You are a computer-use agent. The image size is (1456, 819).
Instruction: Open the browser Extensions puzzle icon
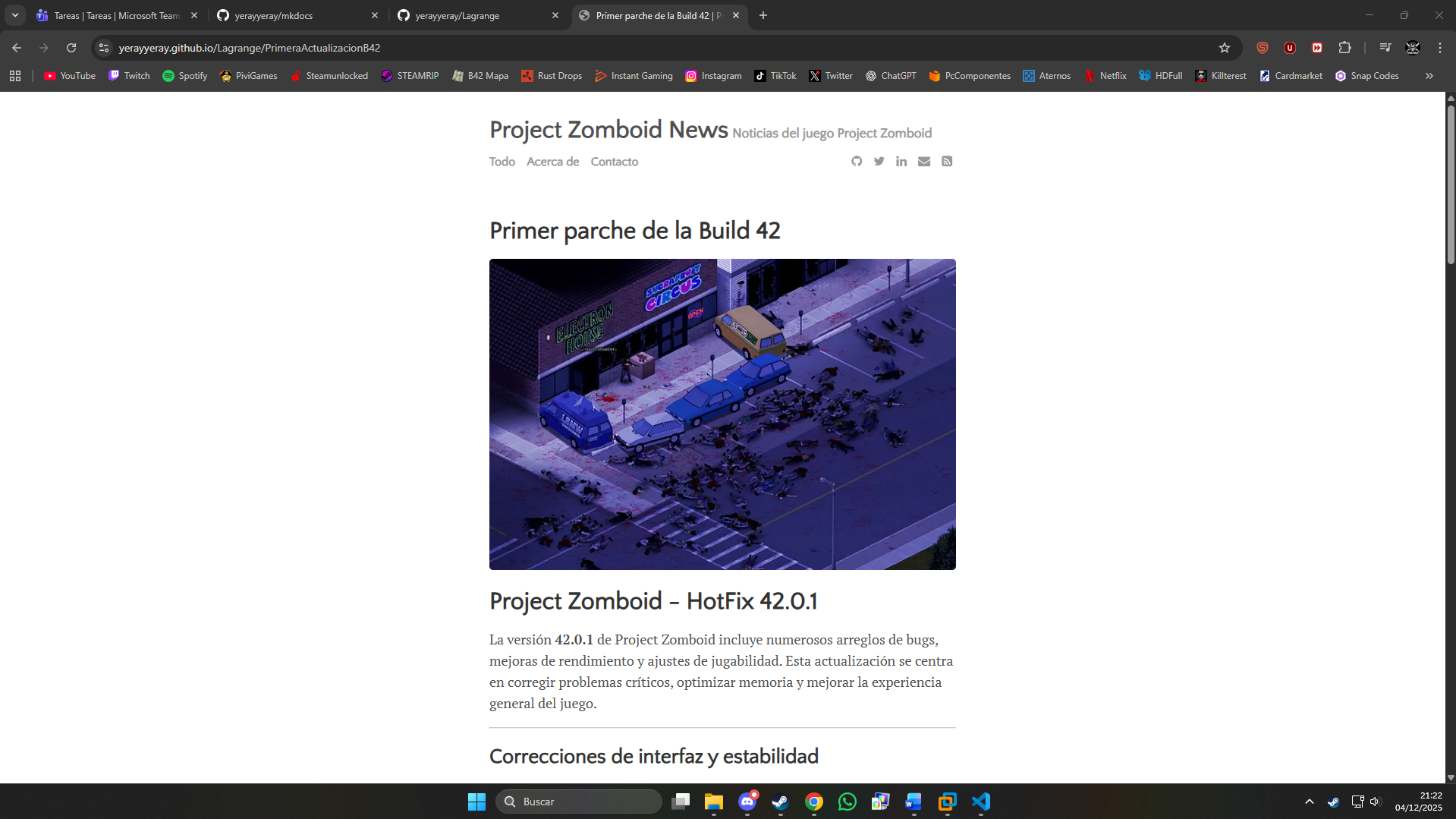[x=1344, y=48]
